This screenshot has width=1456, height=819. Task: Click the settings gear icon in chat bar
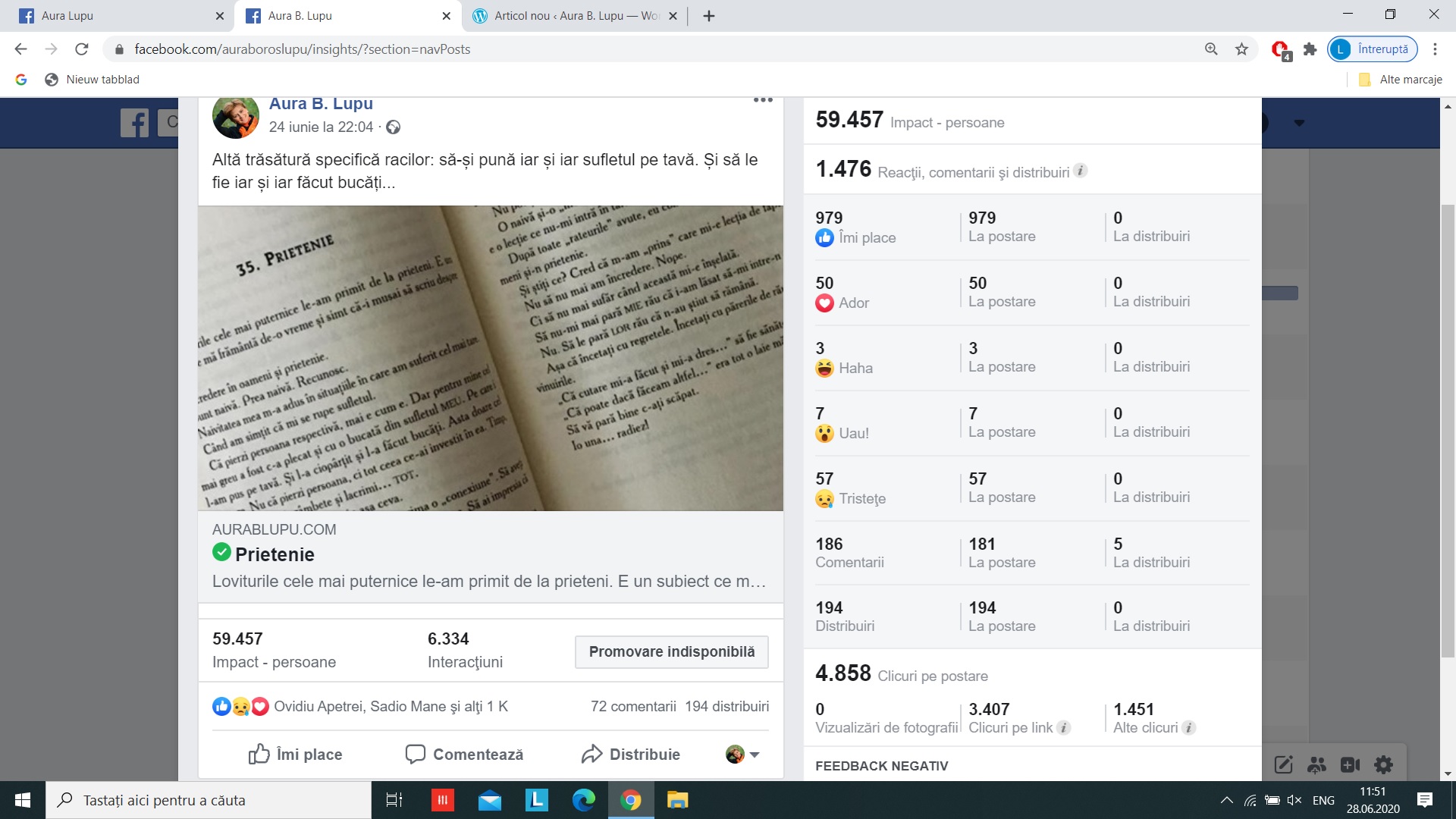pyautogui.click(x=1383, y=764)
